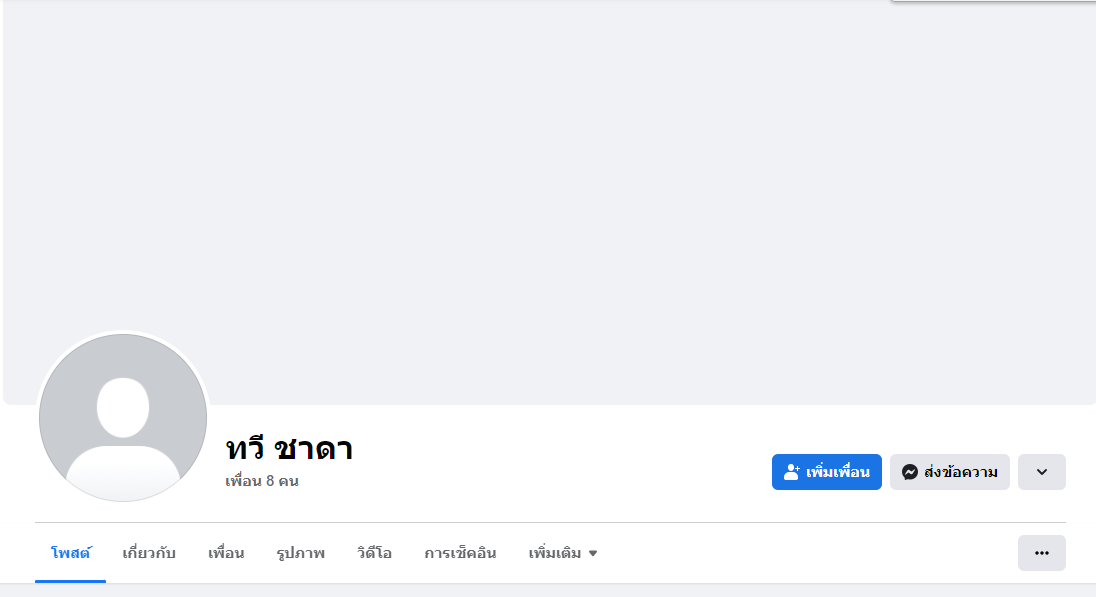
Task: Click the add-person icon on the blue button
Action: pos(792,472)
